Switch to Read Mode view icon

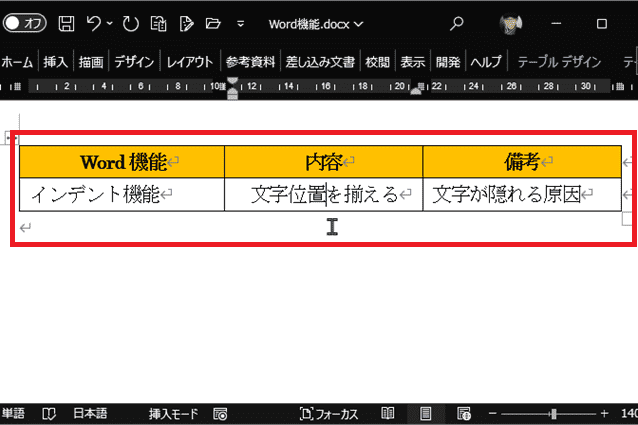(x=388, y=414)
